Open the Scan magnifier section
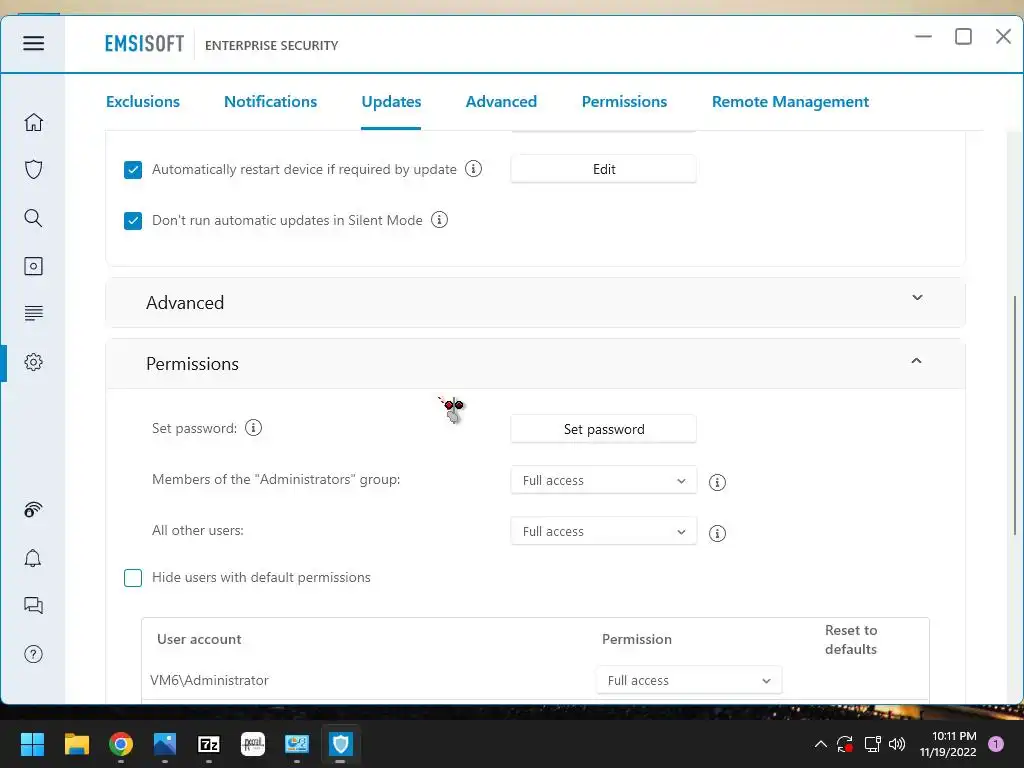The height and width of the screenshot is (768, 1024). tap(33, 217)
